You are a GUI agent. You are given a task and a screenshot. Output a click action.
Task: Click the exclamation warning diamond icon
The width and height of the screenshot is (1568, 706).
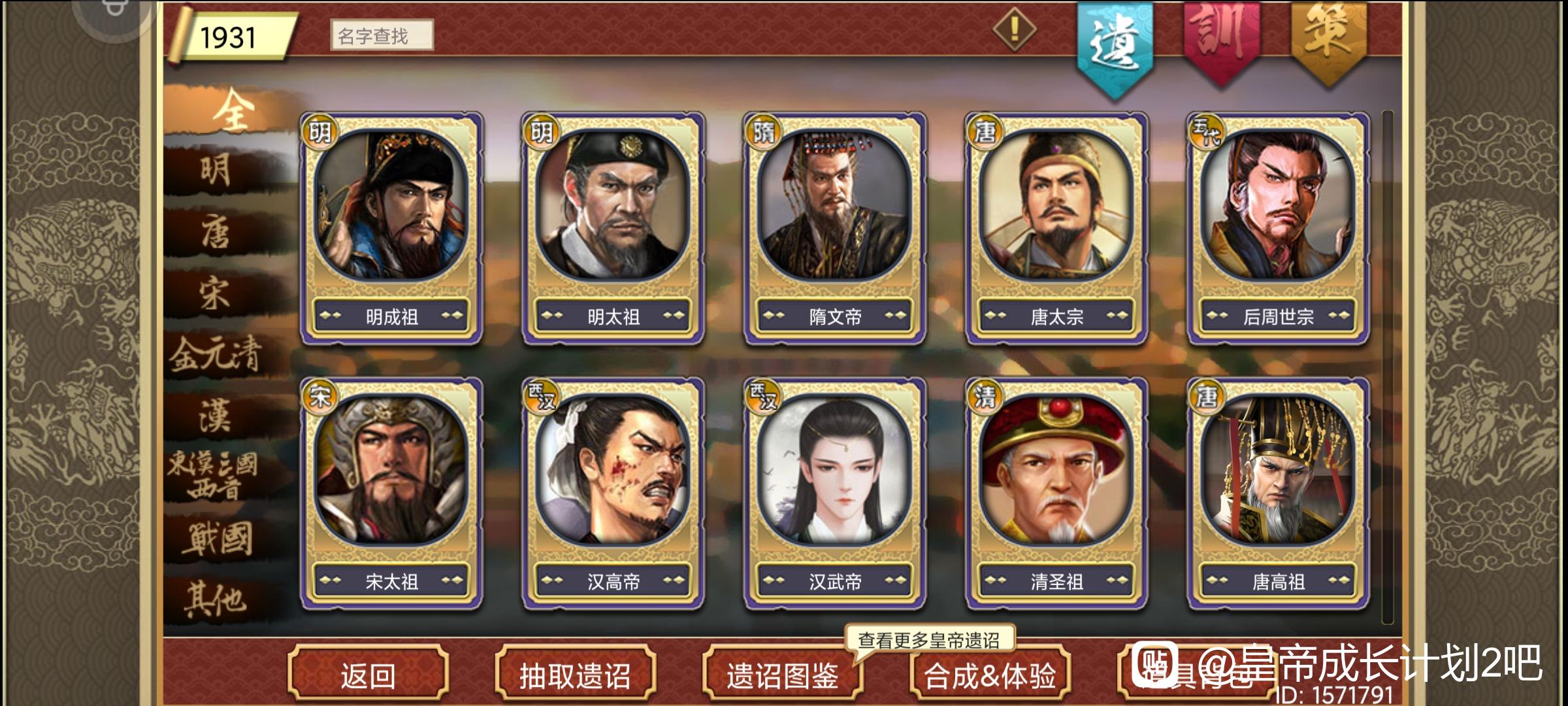(1014, 29)
